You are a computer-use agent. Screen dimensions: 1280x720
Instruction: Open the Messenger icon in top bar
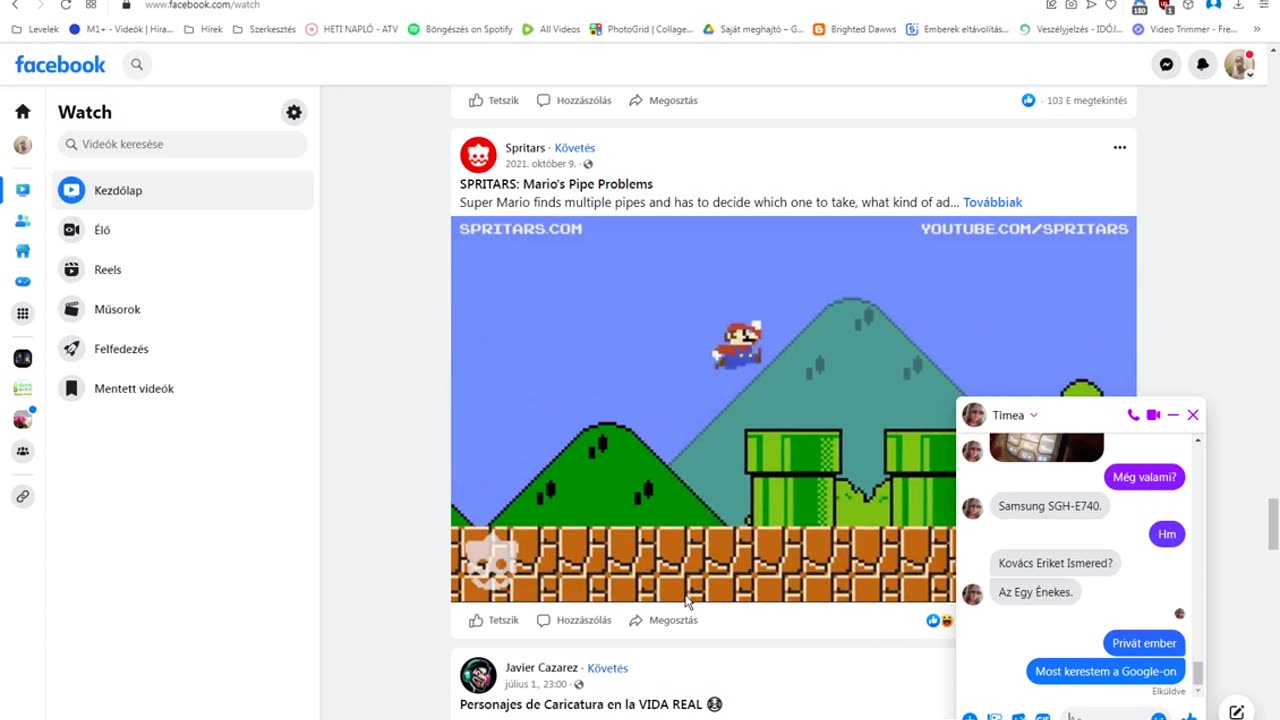point(1166,65)
